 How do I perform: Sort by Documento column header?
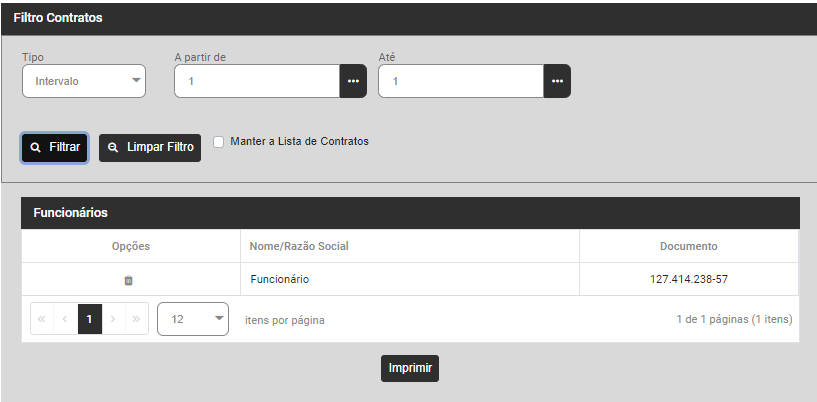pyautogui.click(x=688, y=246)
